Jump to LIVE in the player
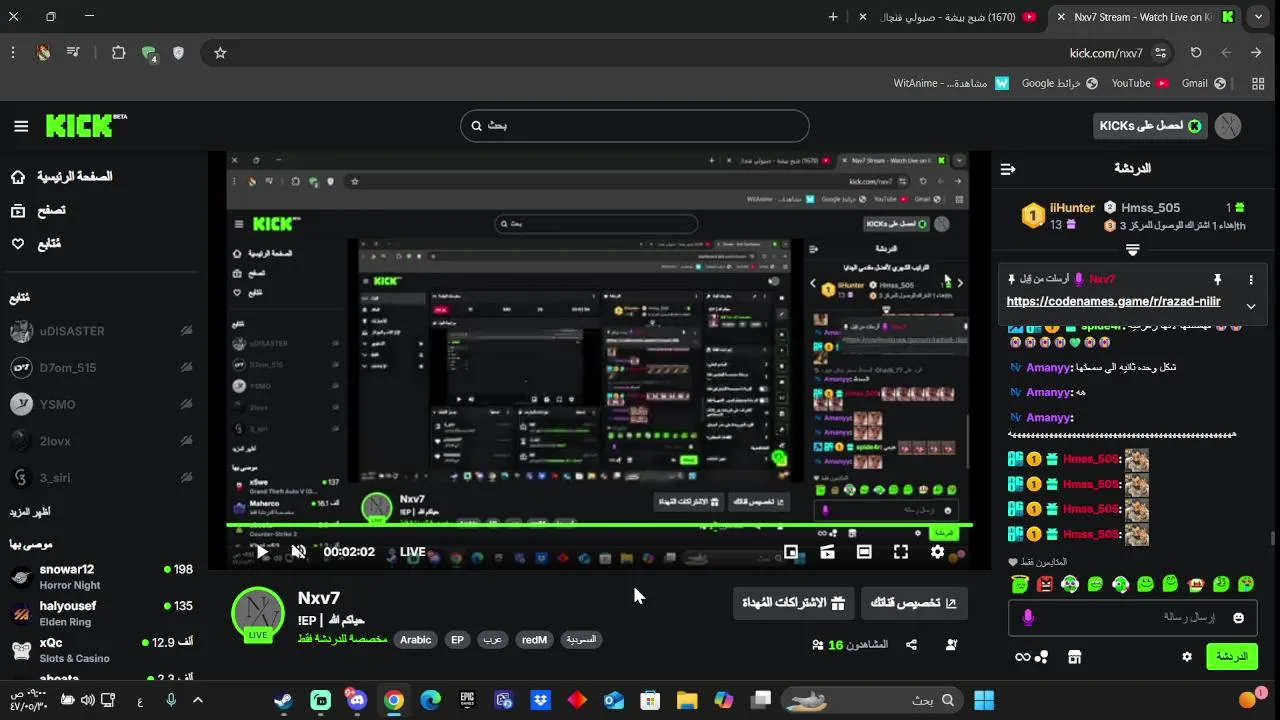Screen dimensions: 1280x720 pyautogui.click(x=413, y=552)
